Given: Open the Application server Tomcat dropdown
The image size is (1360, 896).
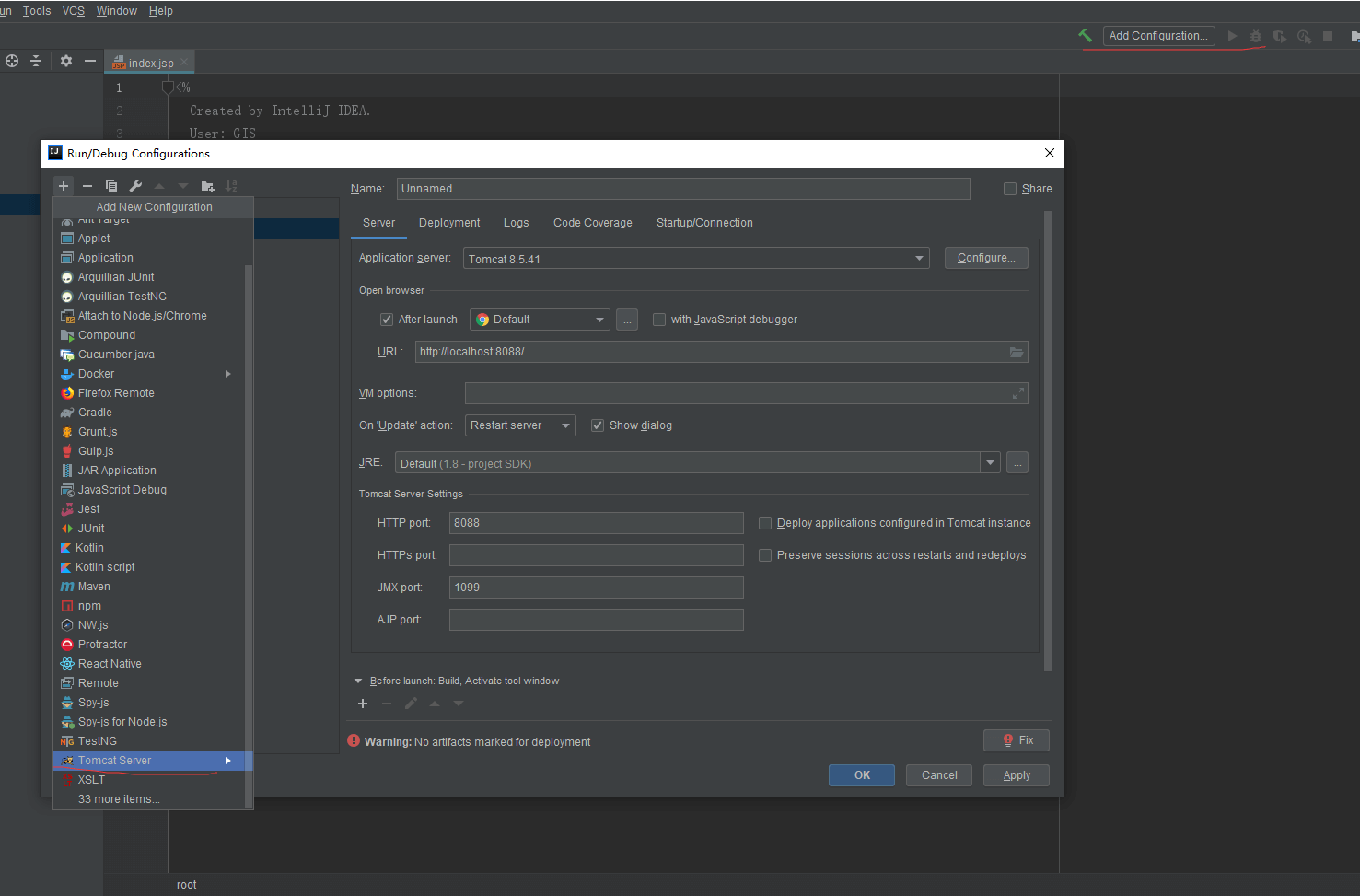Looking at the screenshot, I should pos(696,259).
